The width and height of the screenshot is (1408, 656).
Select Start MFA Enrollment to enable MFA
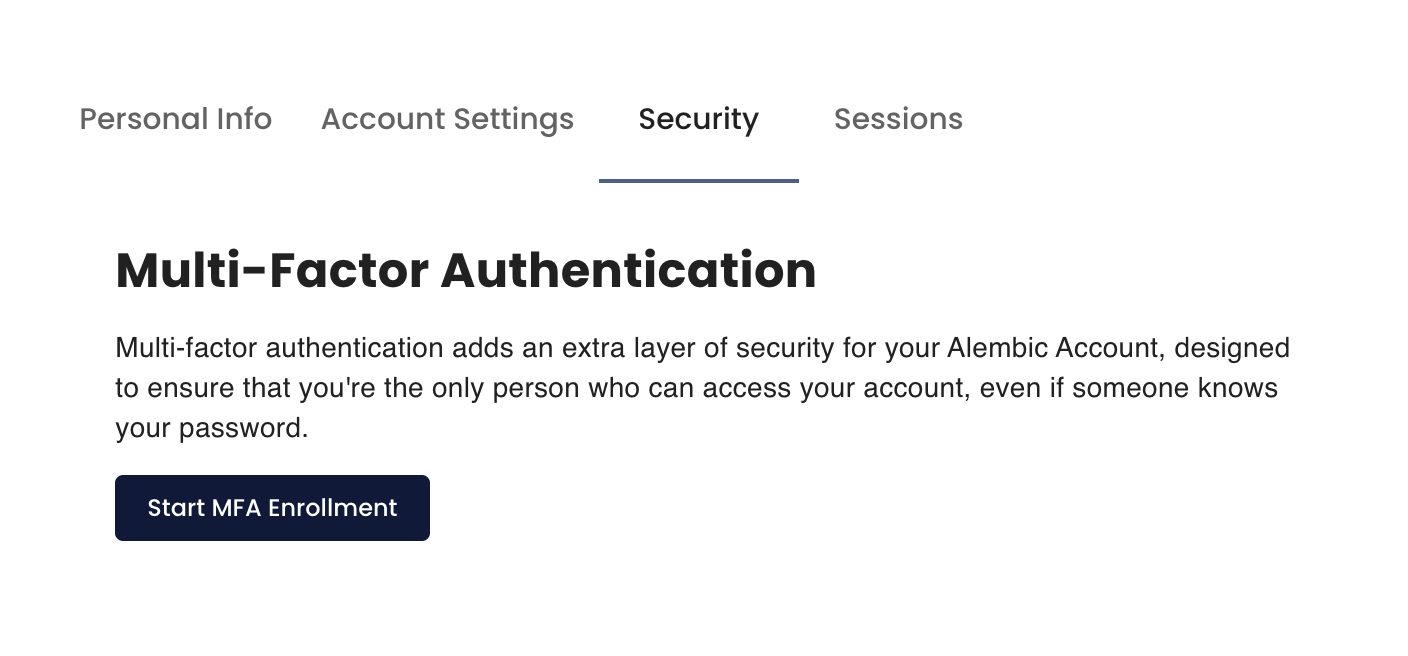pos(272,507)
